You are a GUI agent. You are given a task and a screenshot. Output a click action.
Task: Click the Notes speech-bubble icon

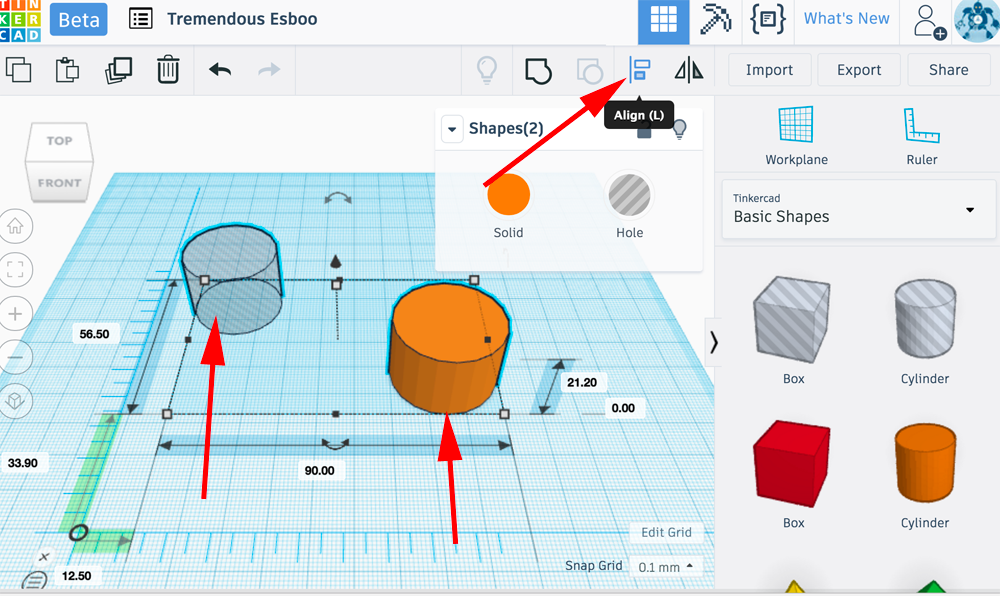pyautogui.click(x=34, y=580)
